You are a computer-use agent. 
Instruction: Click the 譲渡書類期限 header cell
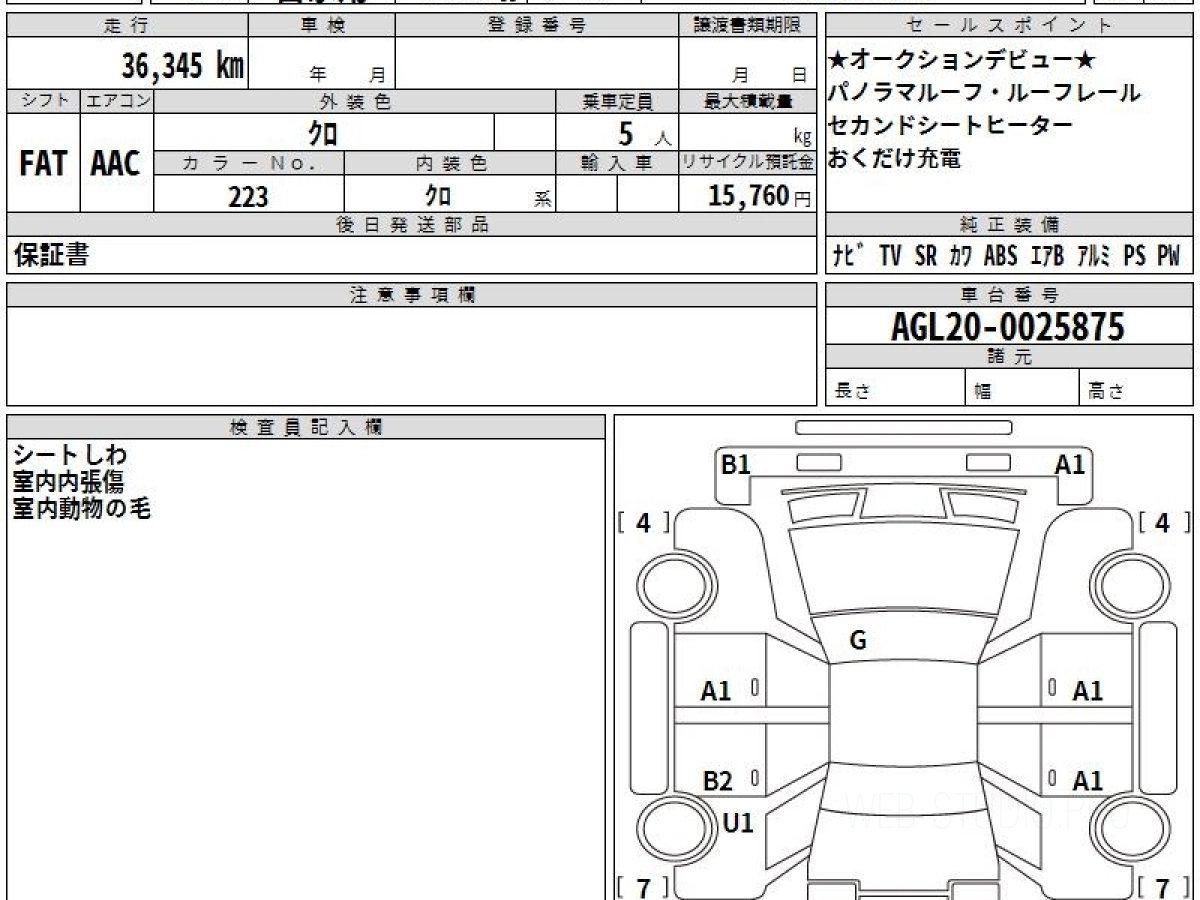[x=747, y=26]
